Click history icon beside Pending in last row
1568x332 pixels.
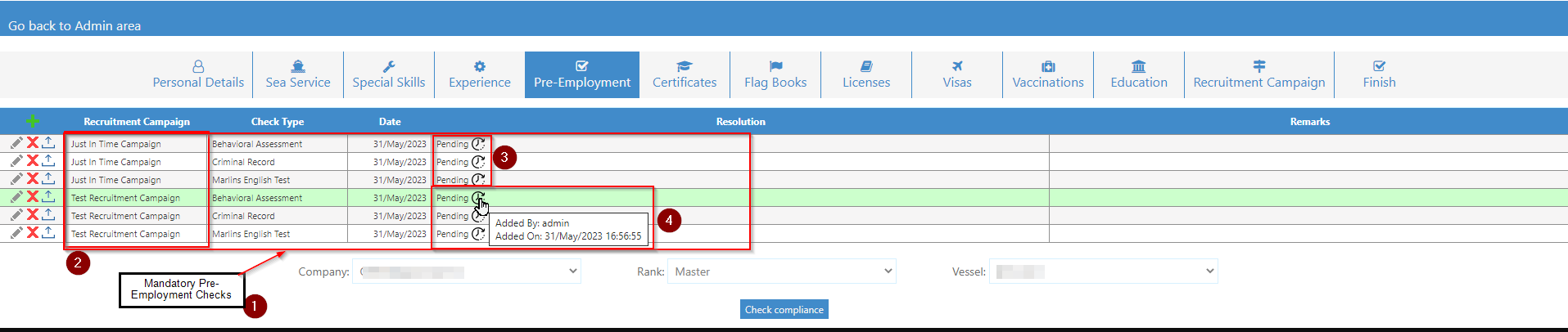[x=478, y=234]
